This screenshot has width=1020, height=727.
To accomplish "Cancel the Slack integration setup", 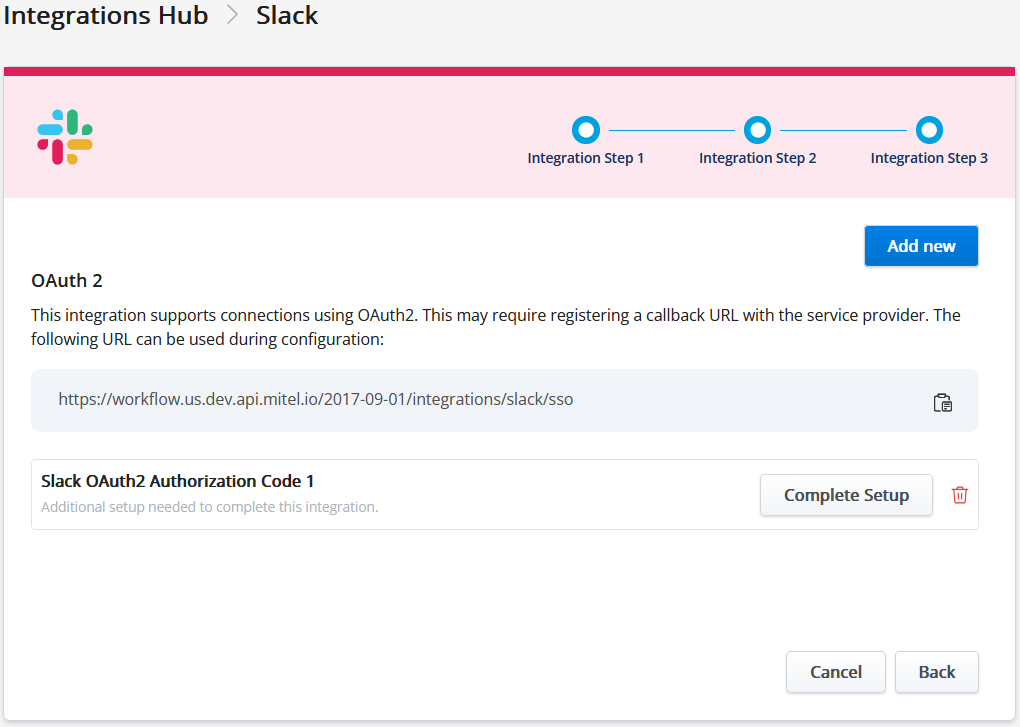I will pos(835,672).
